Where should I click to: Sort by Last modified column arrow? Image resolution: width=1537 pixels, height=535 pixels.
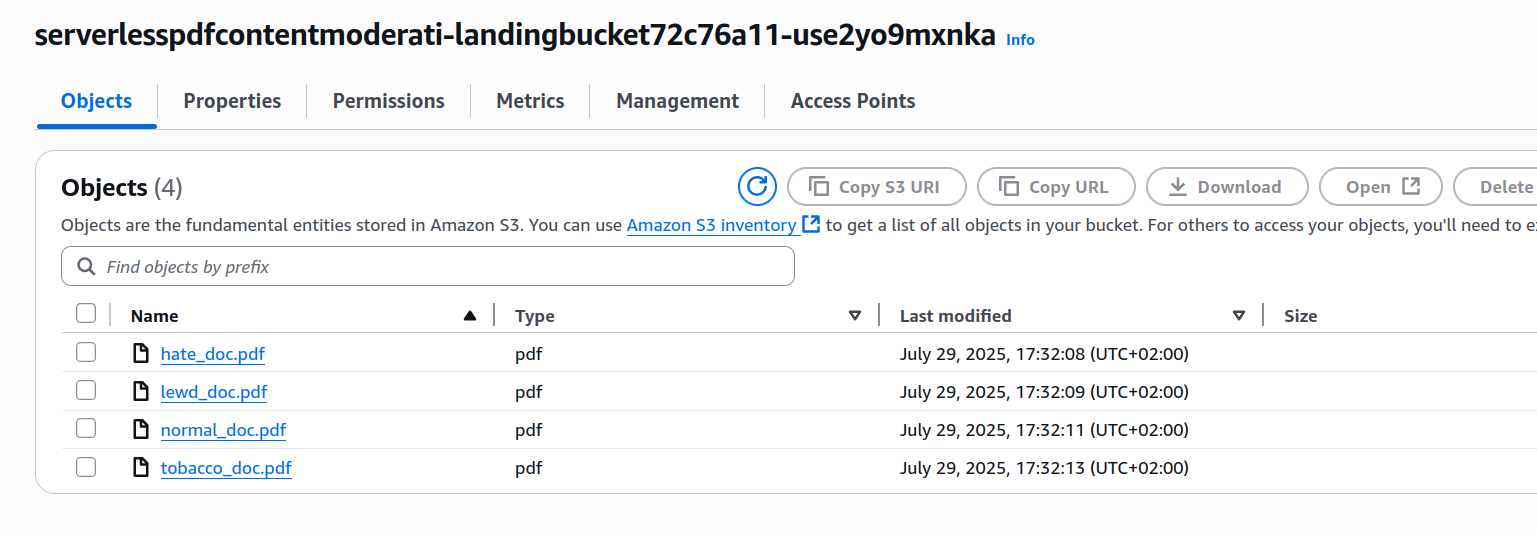[x=1239, y=316]
